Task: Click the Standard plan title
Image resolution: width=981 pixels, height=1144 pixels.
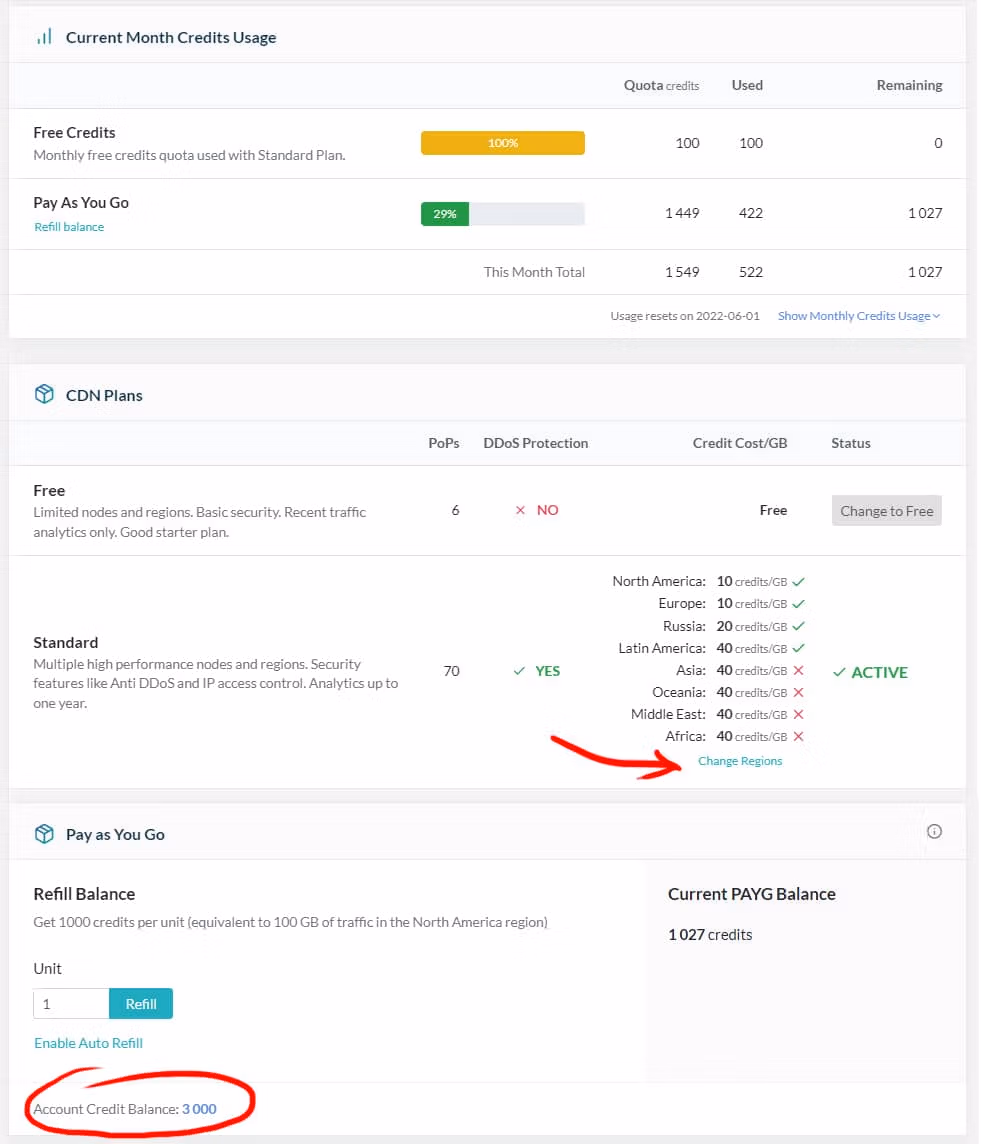Action: point(66,643)
